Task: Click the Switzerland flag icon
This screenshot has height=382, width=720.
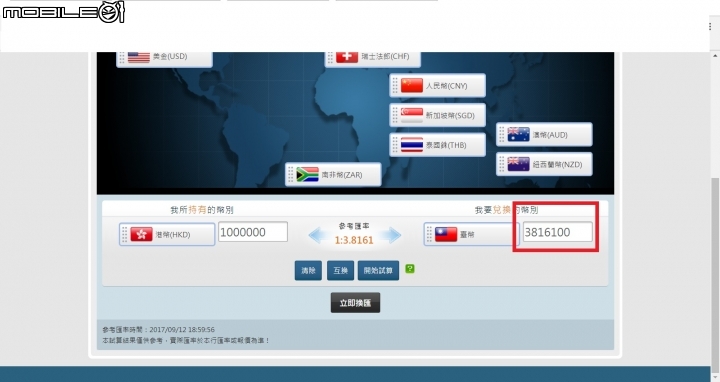Action: coord(347,57)
